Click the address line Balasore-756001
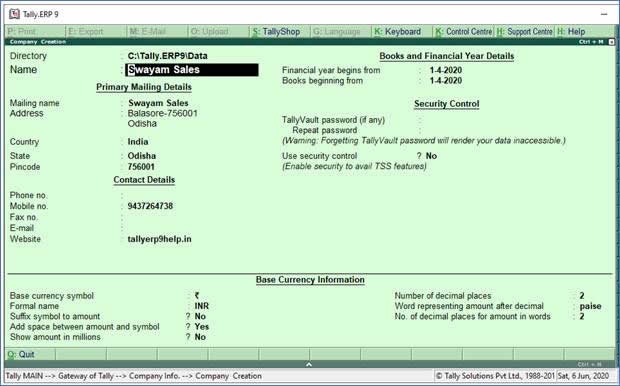 coord(163,113)
